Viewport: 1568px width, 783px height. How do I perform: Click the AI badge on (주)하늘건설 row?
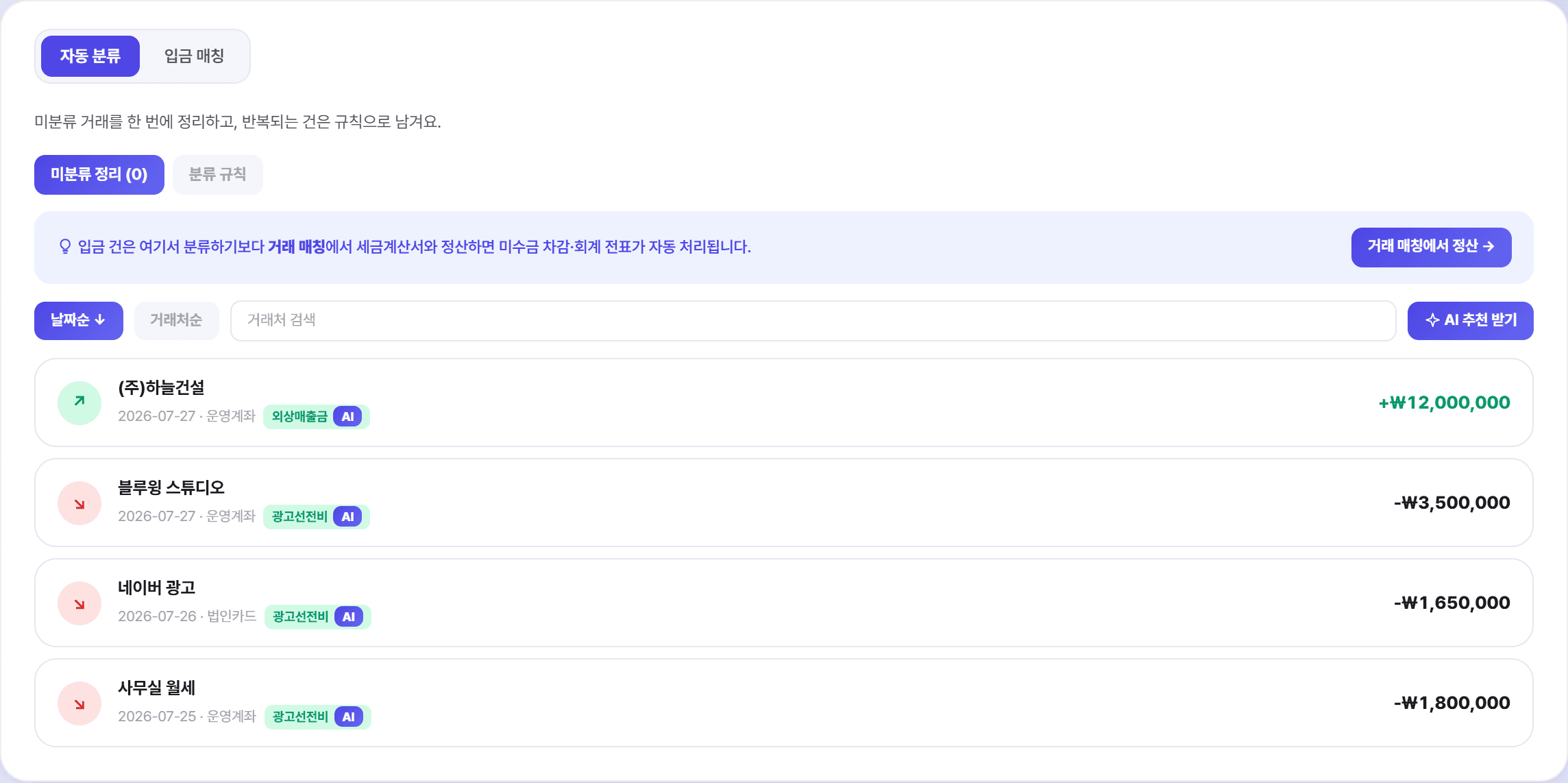point(347,416)
